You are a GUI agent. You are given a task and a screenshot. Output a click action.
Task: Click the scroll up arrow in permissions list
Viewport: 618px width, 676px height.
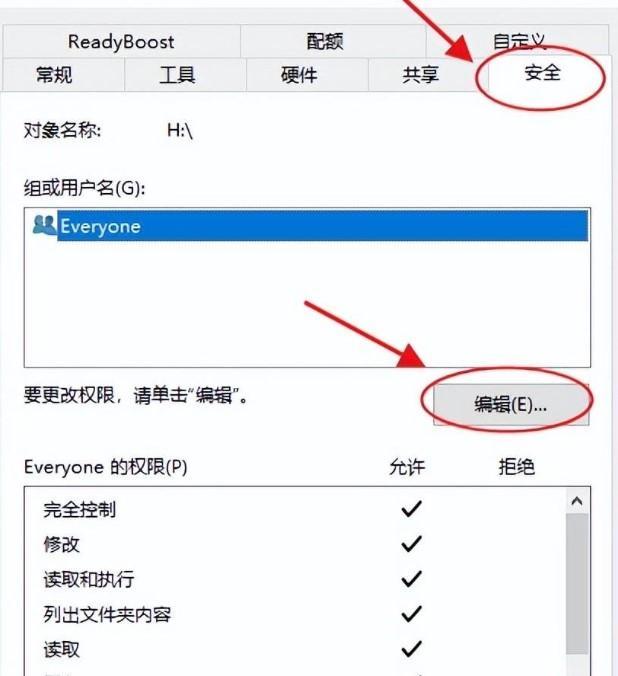[577, 501]
